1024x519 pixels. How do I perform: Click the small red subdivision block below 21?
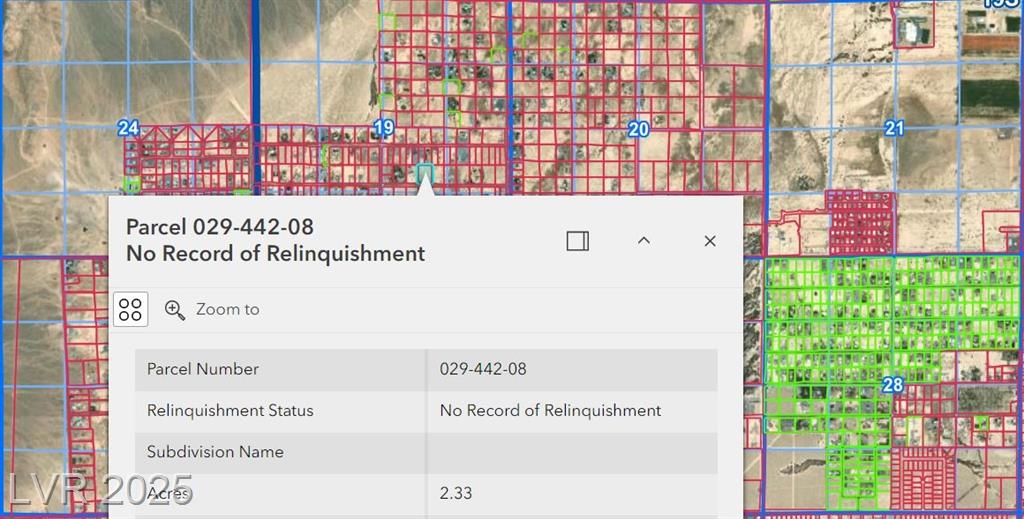pos(861,223)
